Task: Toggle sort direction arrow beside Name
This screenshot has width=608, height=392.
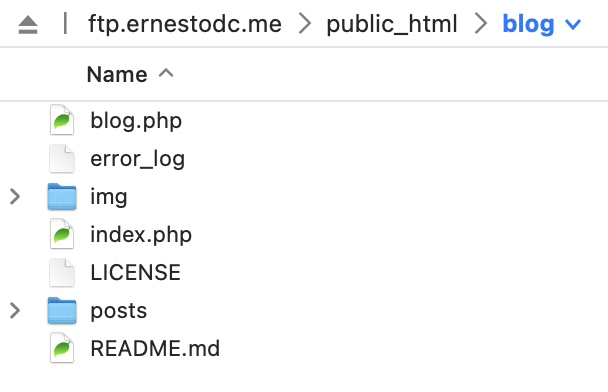Action: tap(166, 73)
